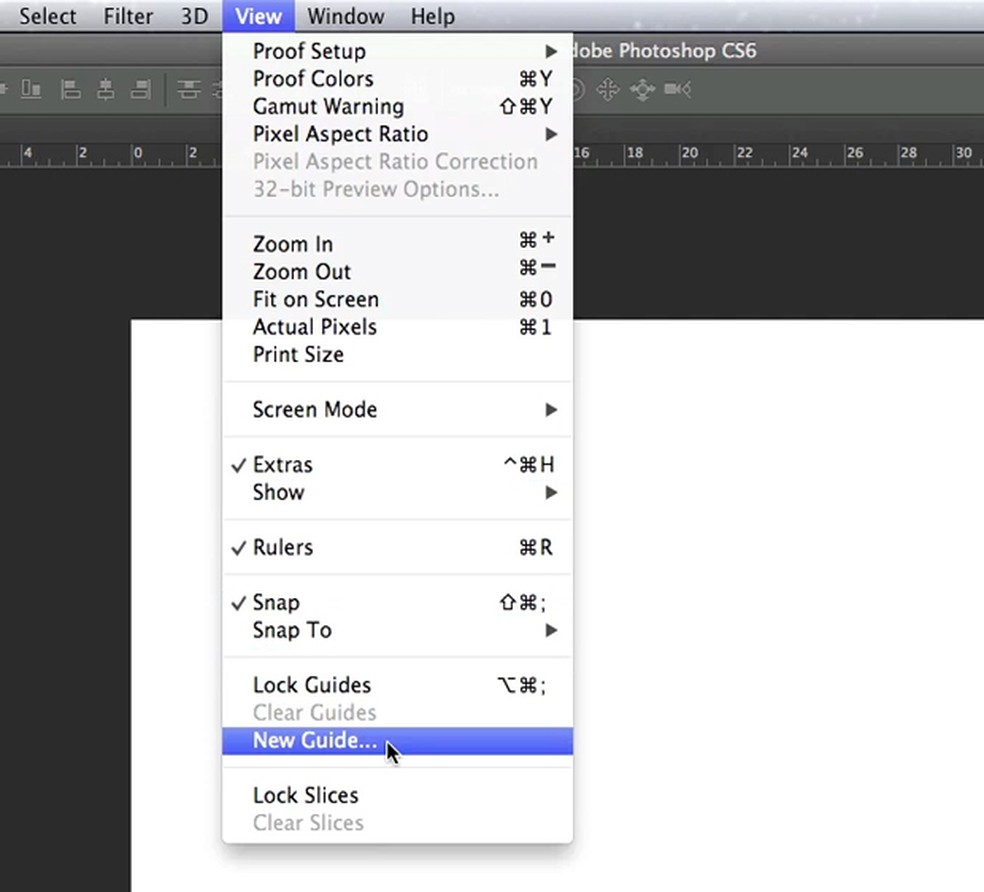Enable Lock Guides in the View menu
984x892 pixels.
click(x=398, y=685)
